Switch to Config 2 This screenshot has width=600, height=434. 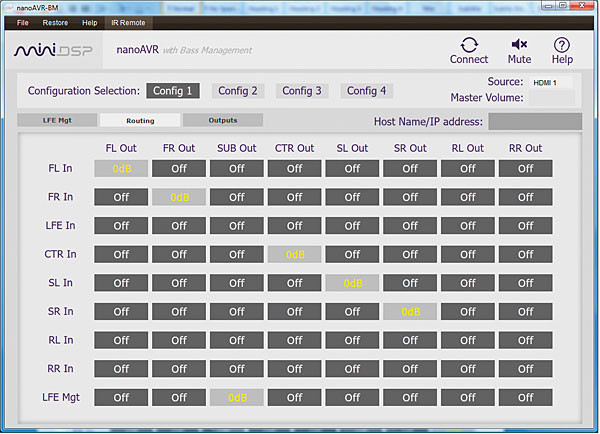[238, 91]
